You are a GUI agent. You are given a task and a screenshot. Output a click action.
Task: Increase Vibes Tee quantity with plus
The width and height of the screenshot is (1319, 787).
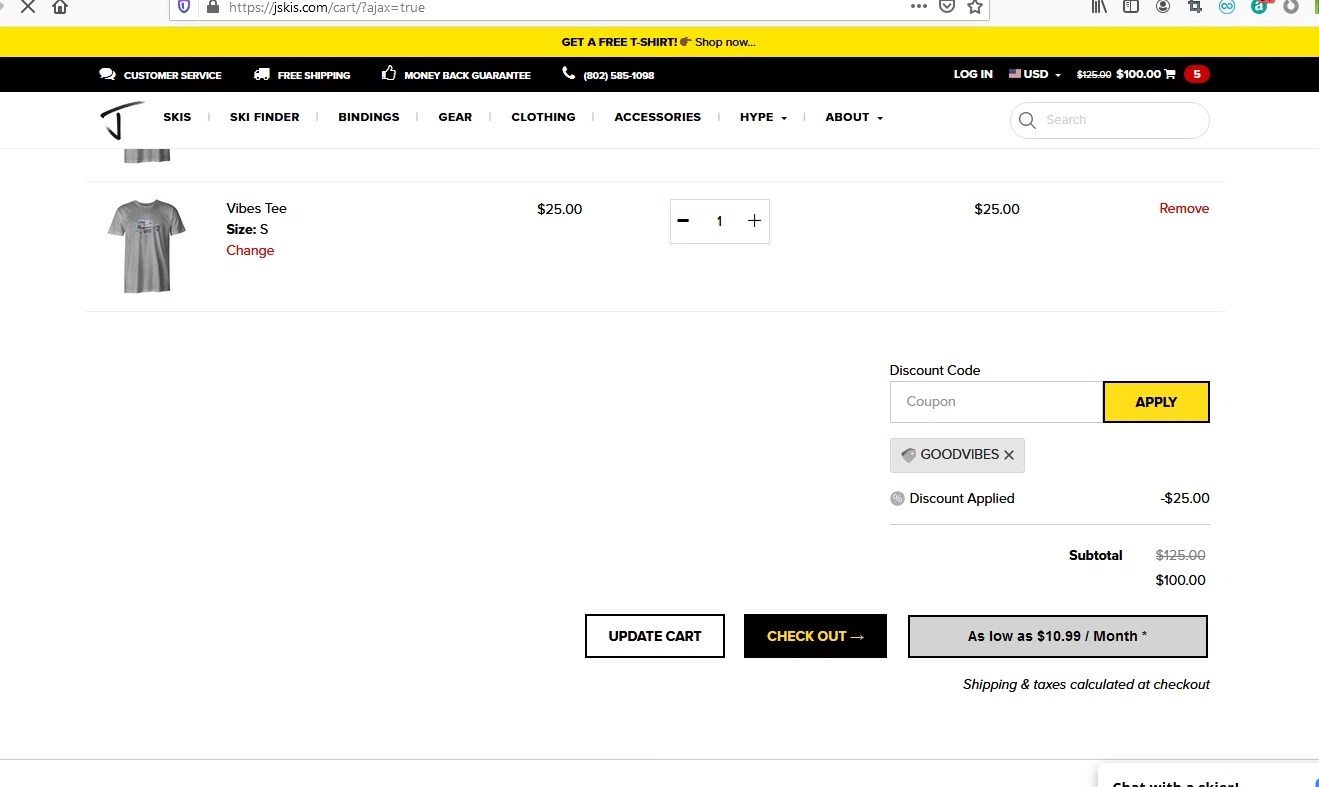coord(754,221)
